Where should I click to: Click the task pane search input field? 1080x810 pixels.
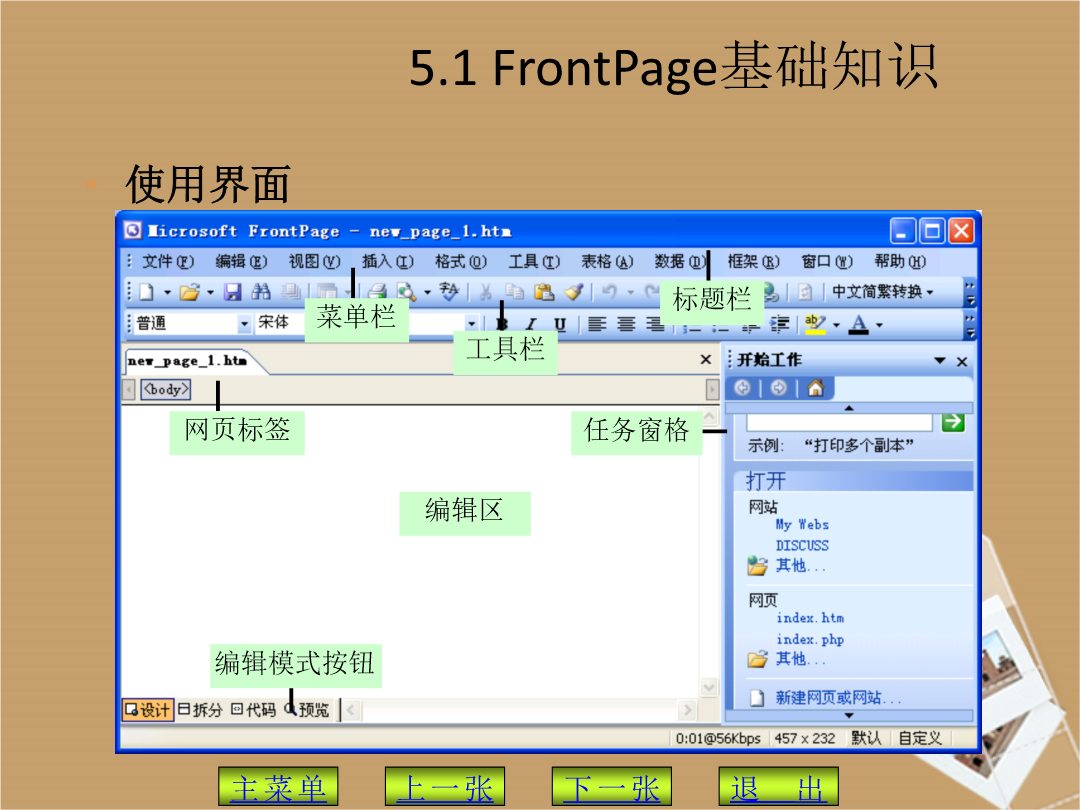pyautogui.click(x=840, y=422)
